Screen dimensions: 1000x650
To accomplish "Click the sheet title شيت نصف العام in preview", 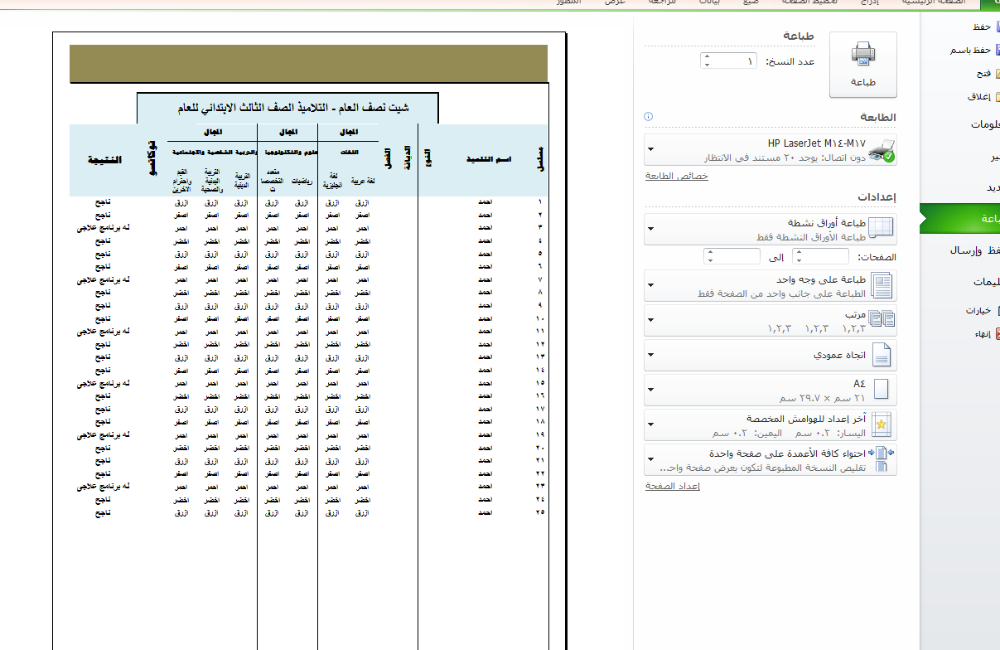I will coord(293,108).
